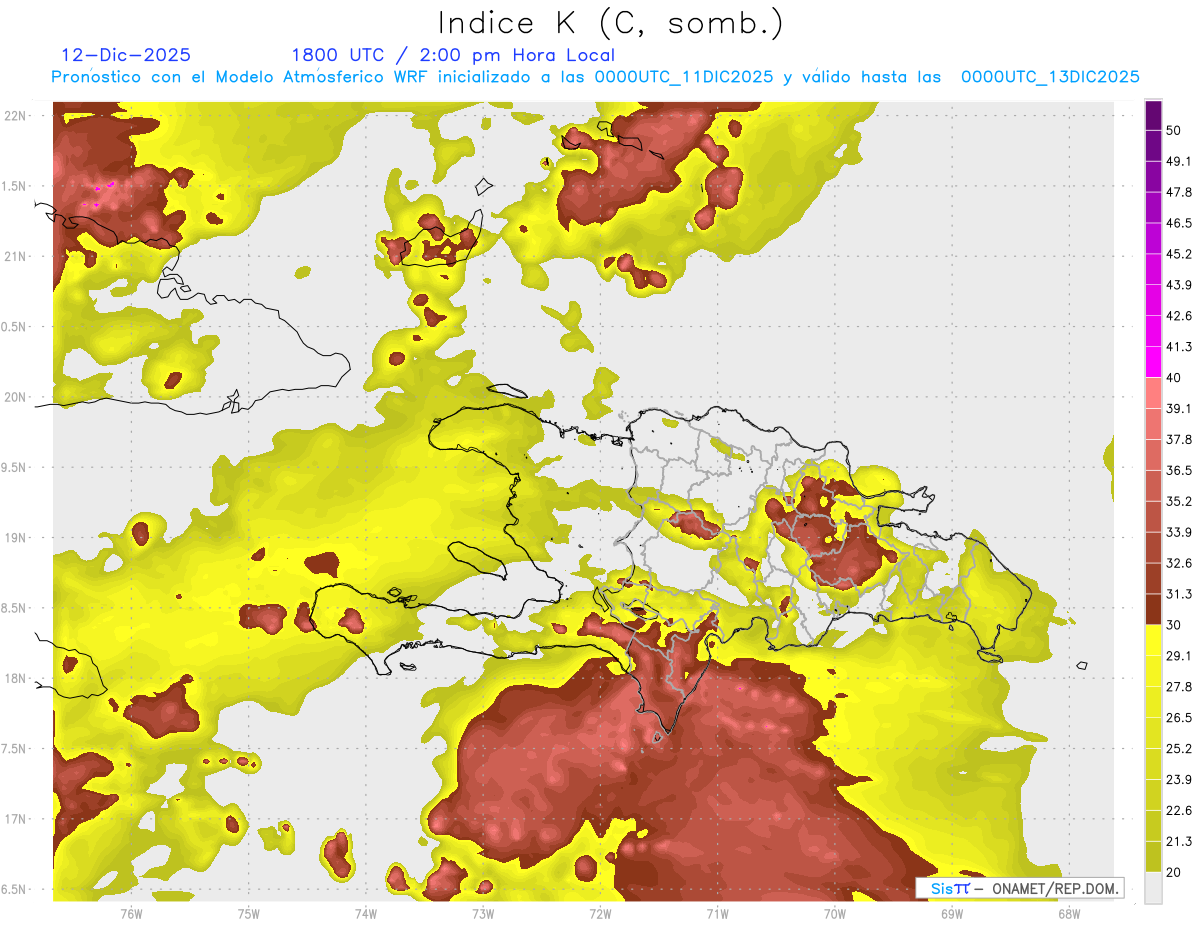Image resolution: width=1200 pixels, height=927 pixels.
Task: Pick the light gray legend swatch below 20
Action: point(1153,887)
